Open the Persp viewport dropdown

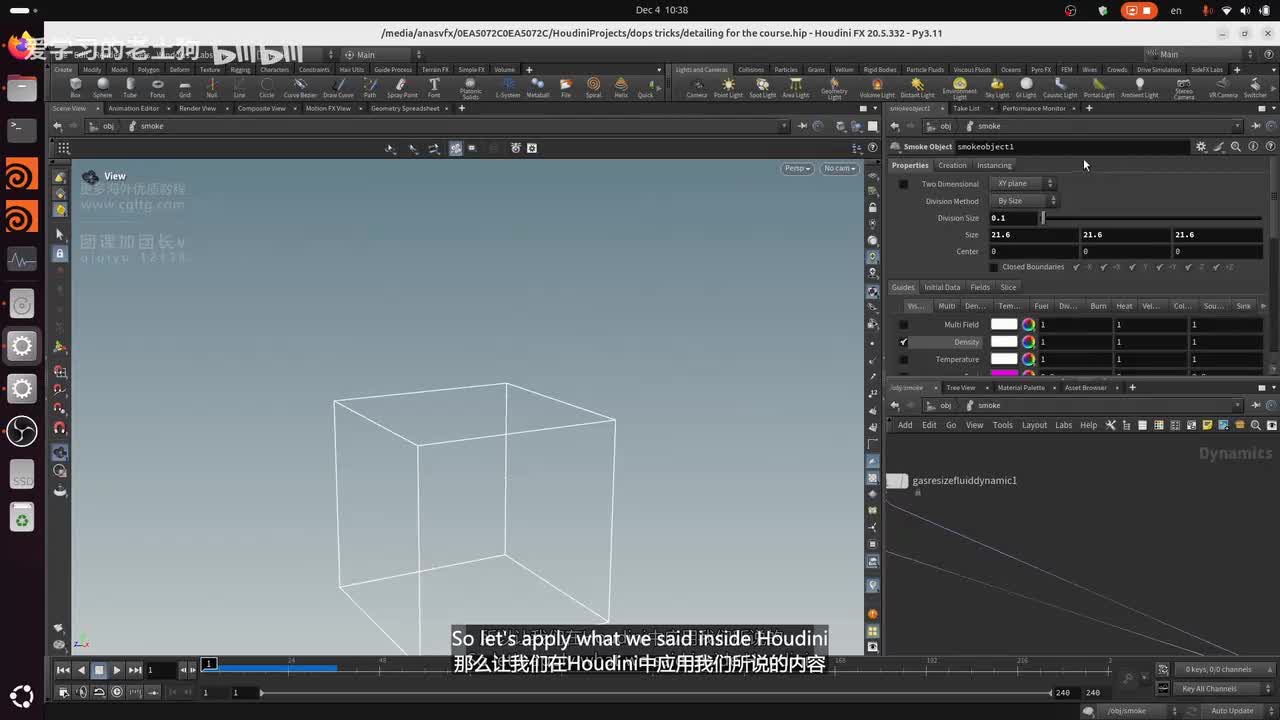click(x=797, y=168)
